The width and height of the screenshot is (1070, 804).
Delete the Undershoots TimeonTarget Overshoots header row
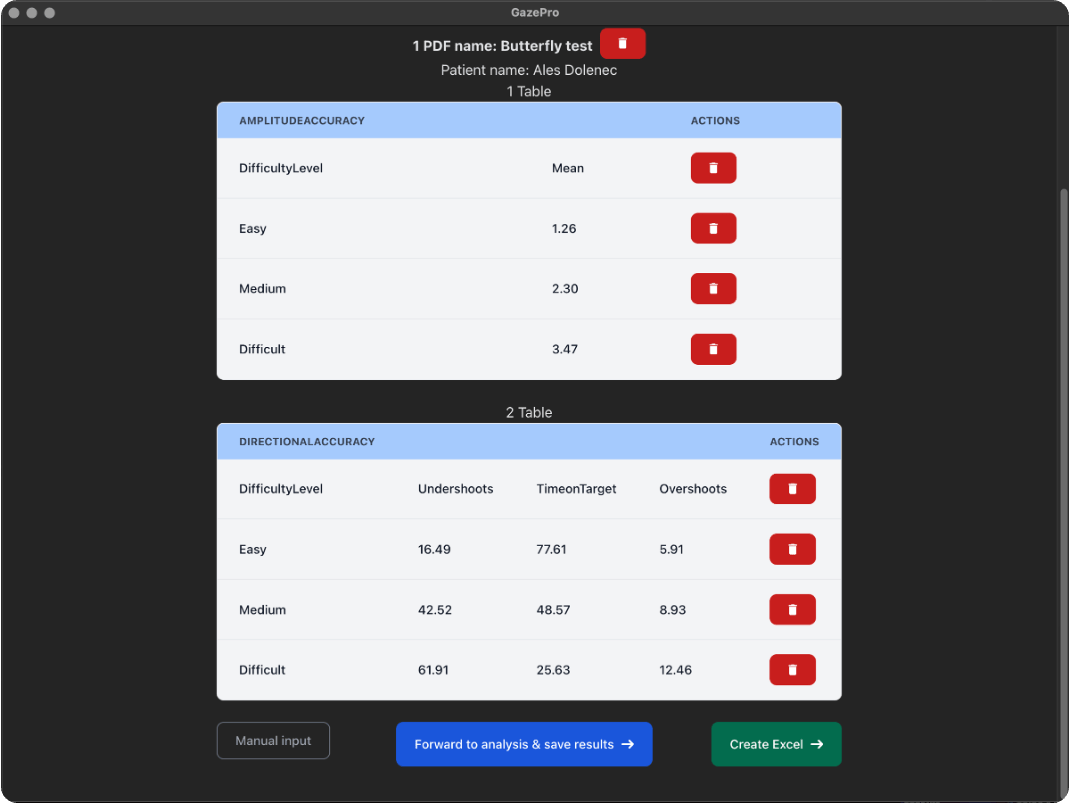tap(792, 489)
